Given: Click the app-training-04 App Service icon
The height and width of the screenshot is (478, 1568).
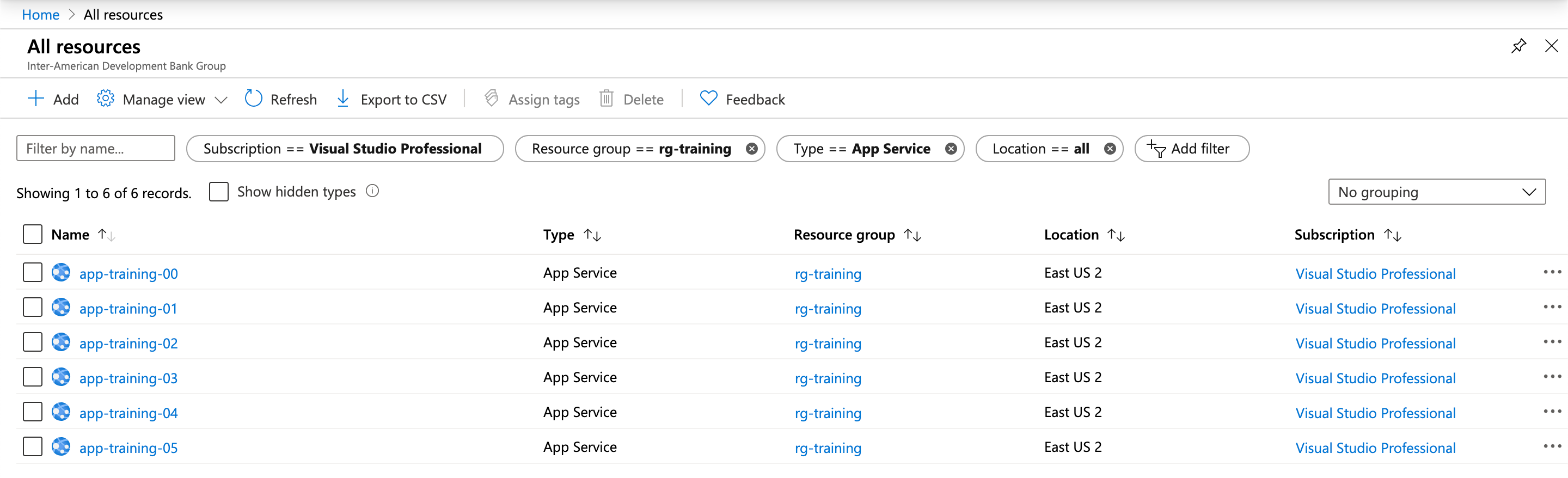Looking at the screenshot, I should (x=61, y=412).
